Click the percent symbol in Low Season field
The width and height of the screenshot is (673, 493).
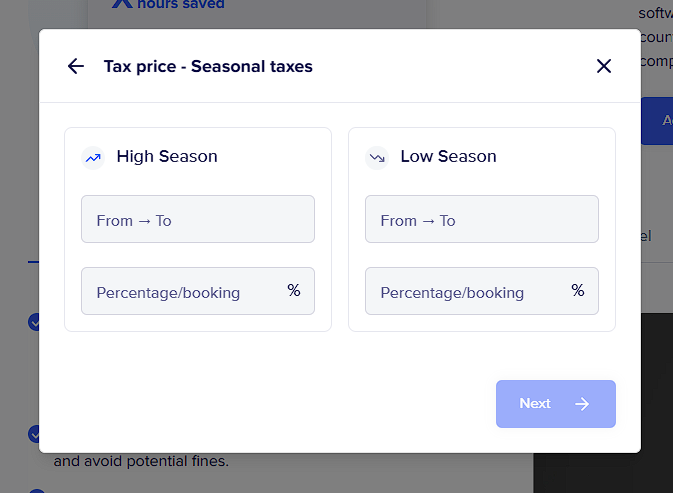click(577, 291)
